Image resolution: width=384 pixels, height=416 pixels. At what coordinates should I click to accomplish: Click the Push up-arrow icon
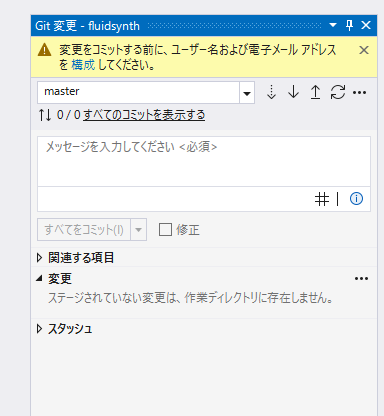[x=315, y=92]
